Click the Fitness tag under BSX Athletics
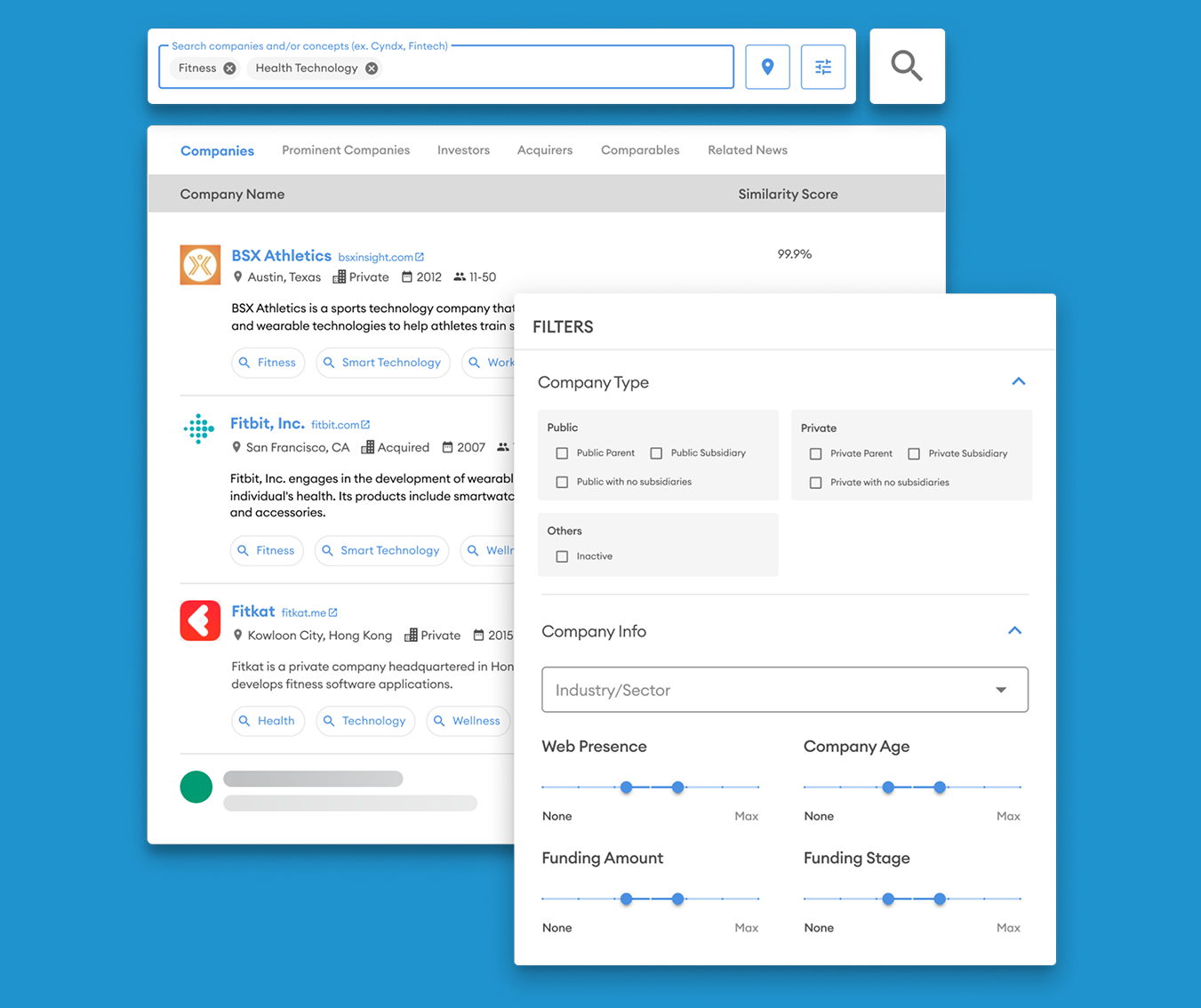 [268, 363]
